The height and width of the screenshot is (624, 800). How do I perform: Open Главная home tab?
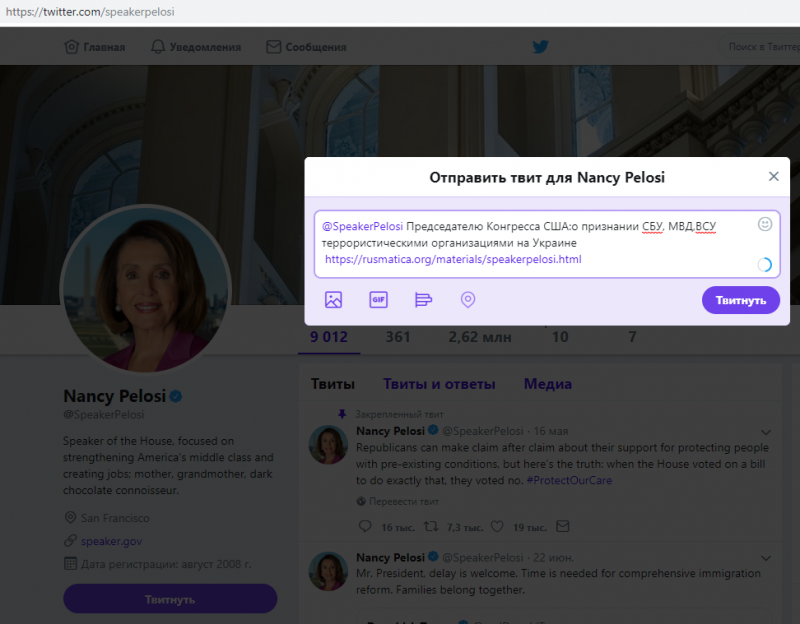tap(94, 47)
